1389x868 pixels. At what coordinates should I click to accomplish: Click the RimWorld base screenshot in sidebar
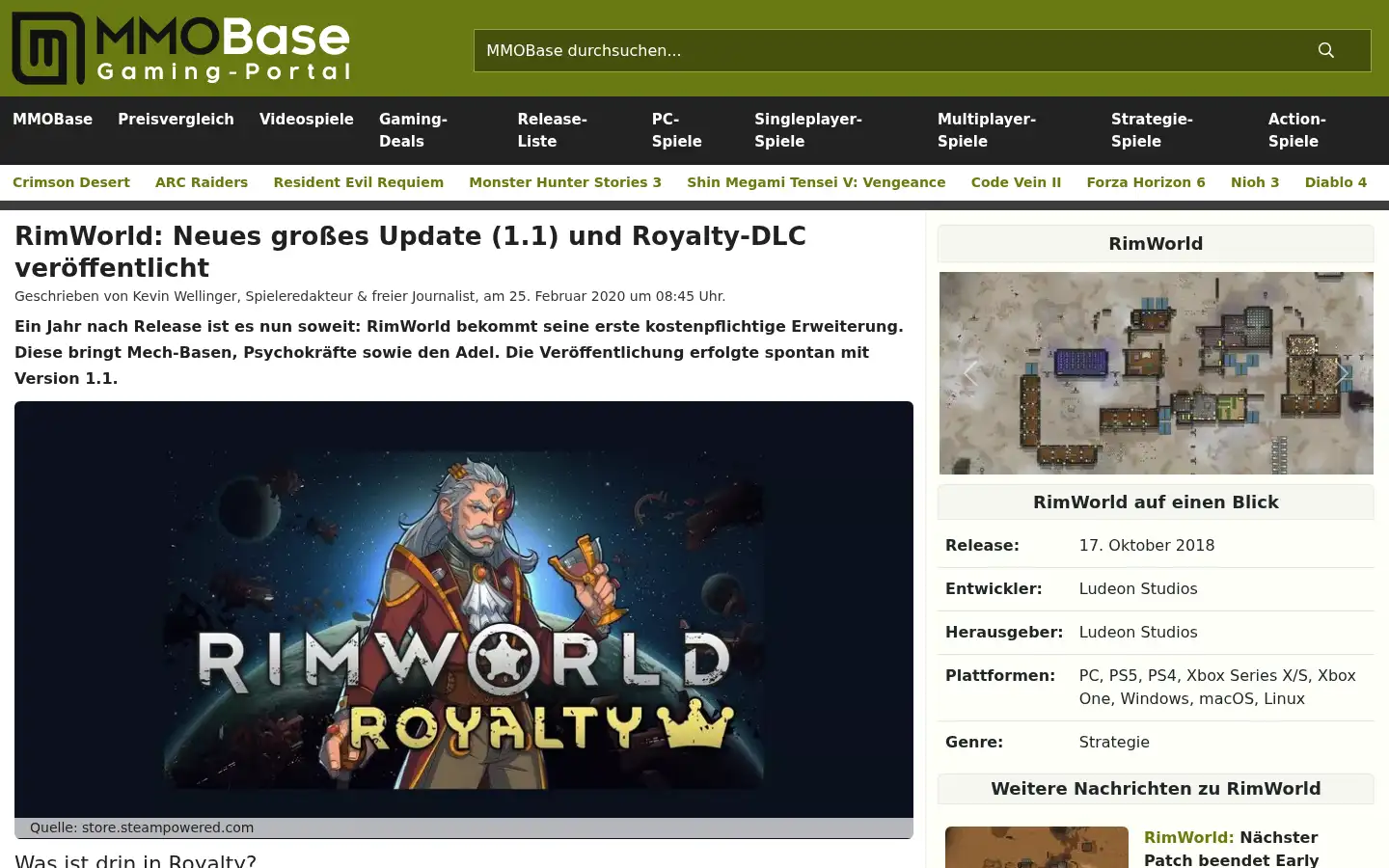pos(1157,373)
